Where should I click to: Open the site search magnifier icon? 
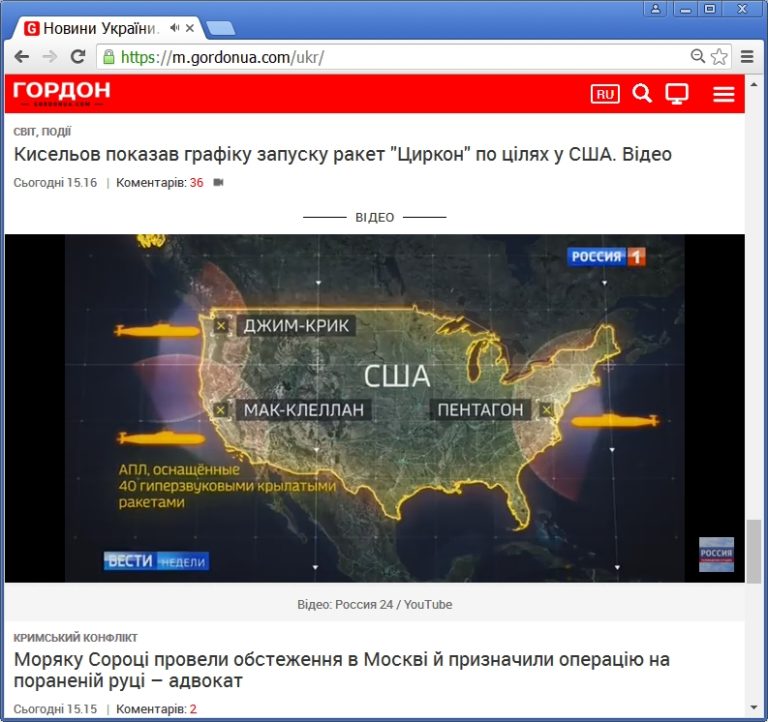pyautogui.click(x=642, y=94)
